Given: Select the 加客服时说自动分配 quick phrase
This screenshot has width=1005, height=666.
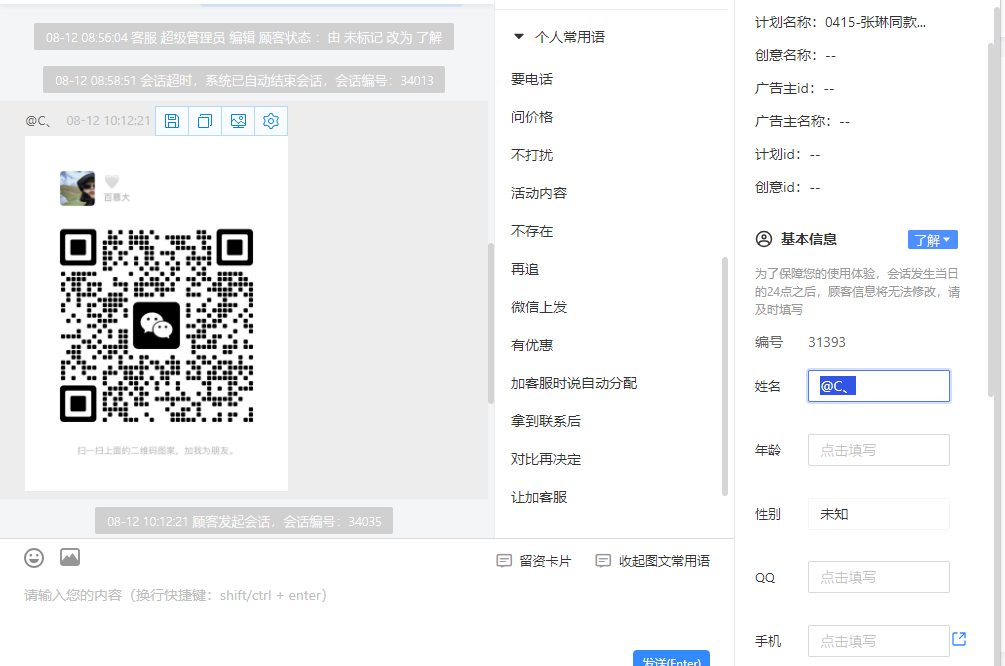Looking at the screenshot, I should (574, 383).
